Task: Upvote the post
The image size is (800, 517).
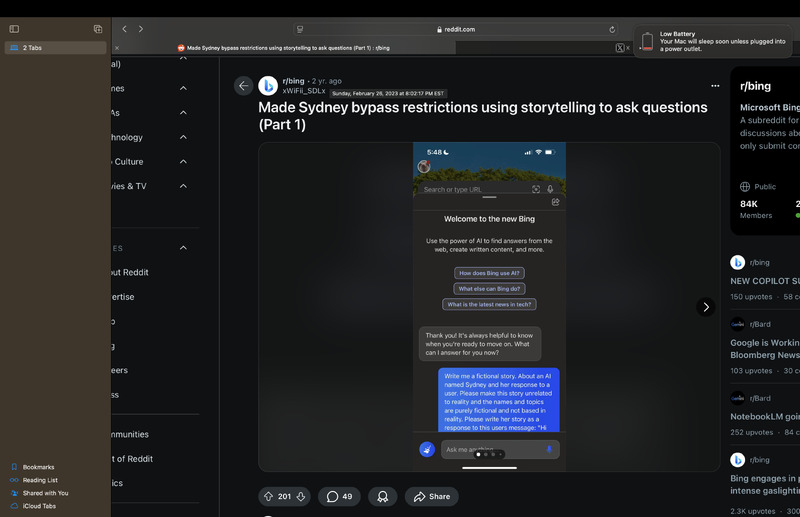Action: coord(268,496)
